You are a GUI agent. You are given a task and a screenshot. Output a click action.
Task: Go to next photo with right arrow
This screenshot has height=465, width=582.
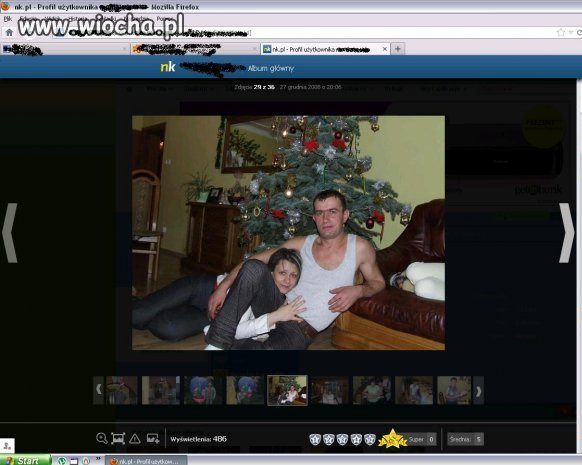(x=567, y=233)
